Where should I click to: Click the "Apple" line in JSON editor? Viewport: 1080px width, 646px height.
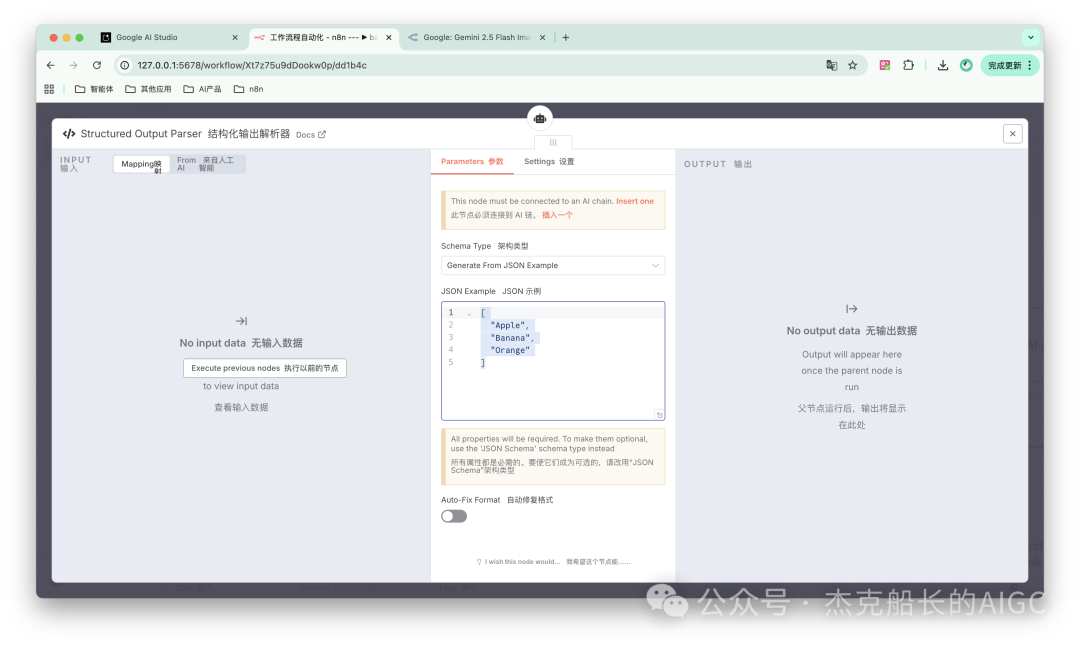click(x=510, y=326)
